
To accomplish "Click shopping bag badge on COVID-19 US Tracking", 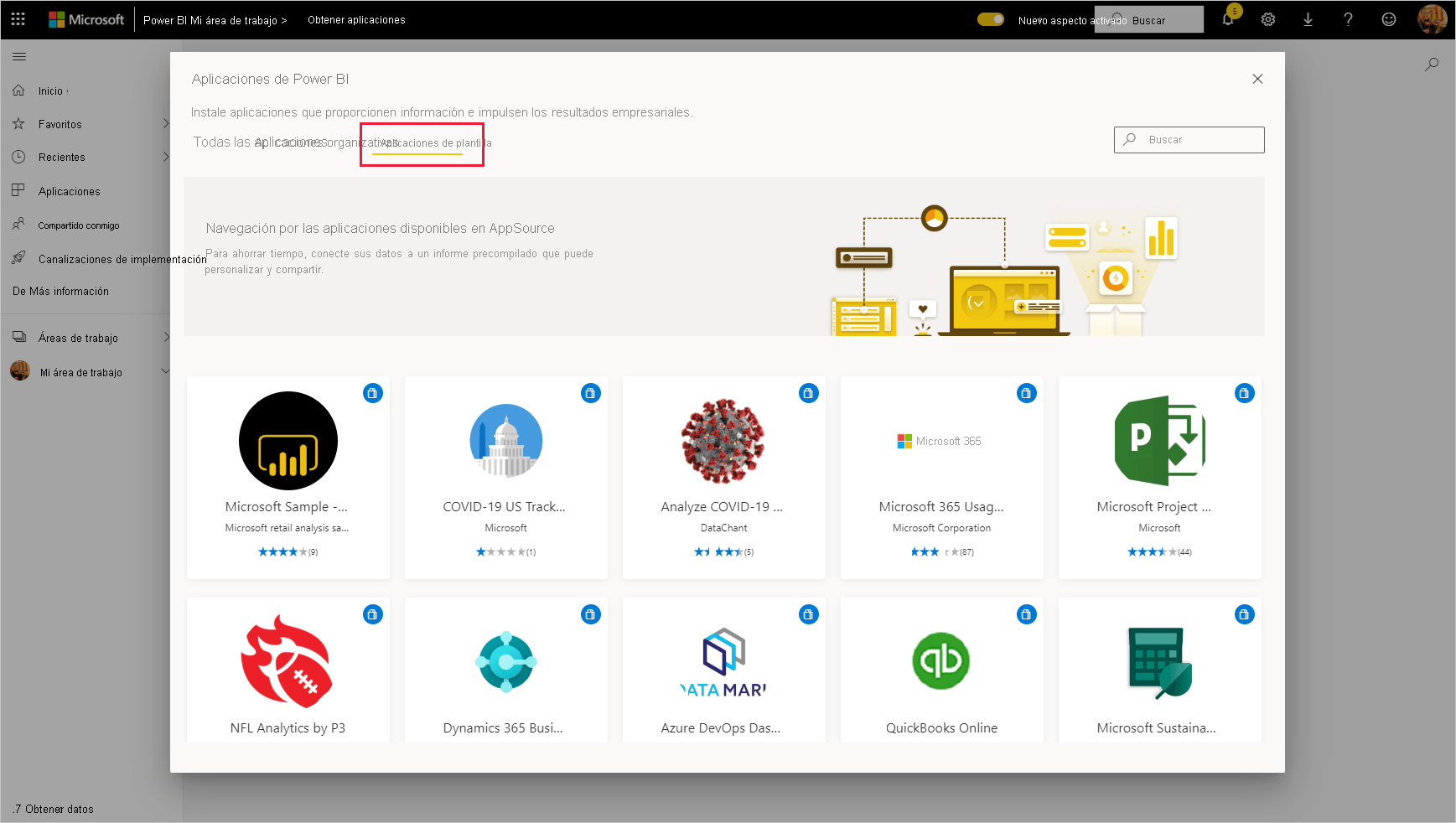I will tap(591, 393).
